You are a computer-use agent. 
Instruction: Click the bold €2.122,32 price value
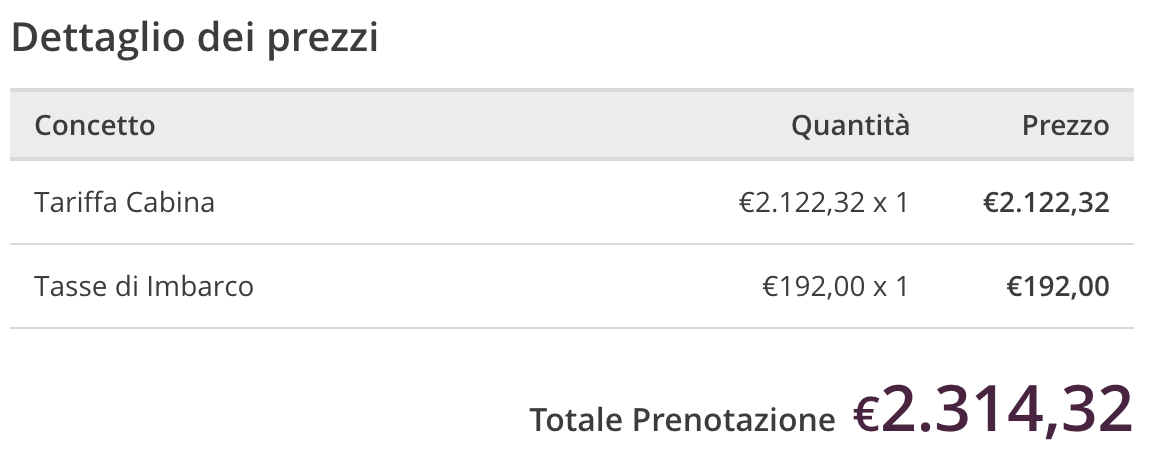[x=1046, y=203]
